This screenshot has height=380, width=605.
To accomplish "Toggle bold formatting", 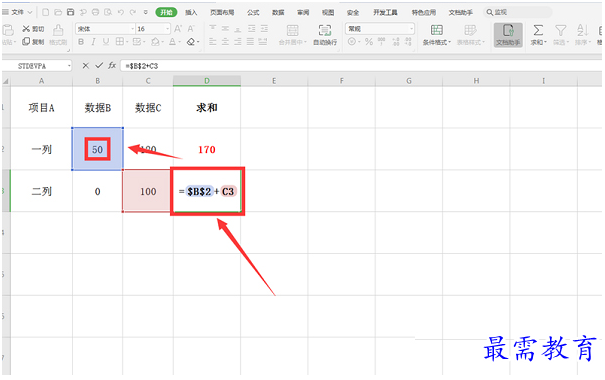I will 81,42.
